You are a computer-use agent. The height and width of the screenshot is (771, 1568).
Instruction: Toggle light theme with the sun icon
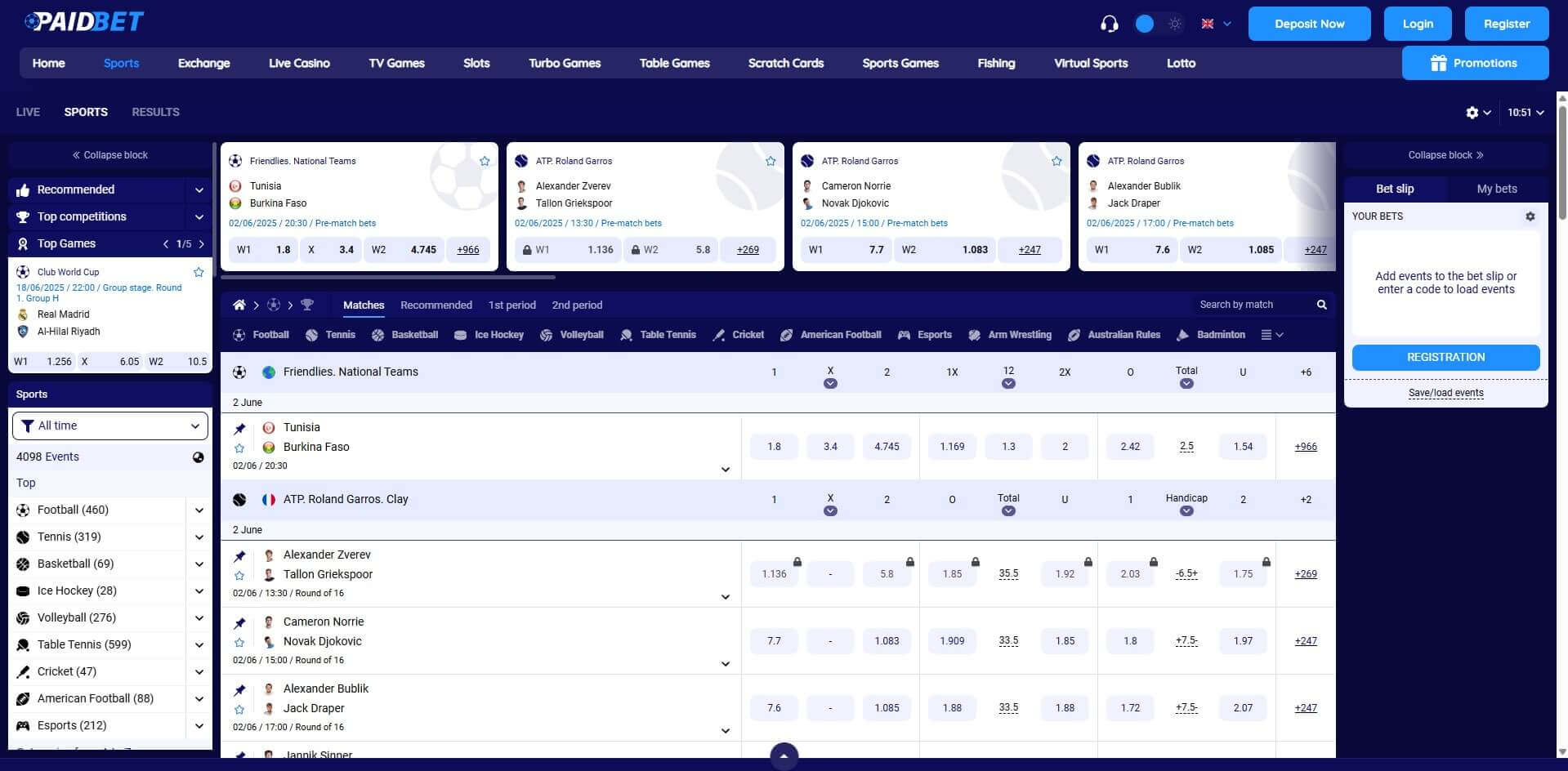click(x=1175, y=24)
